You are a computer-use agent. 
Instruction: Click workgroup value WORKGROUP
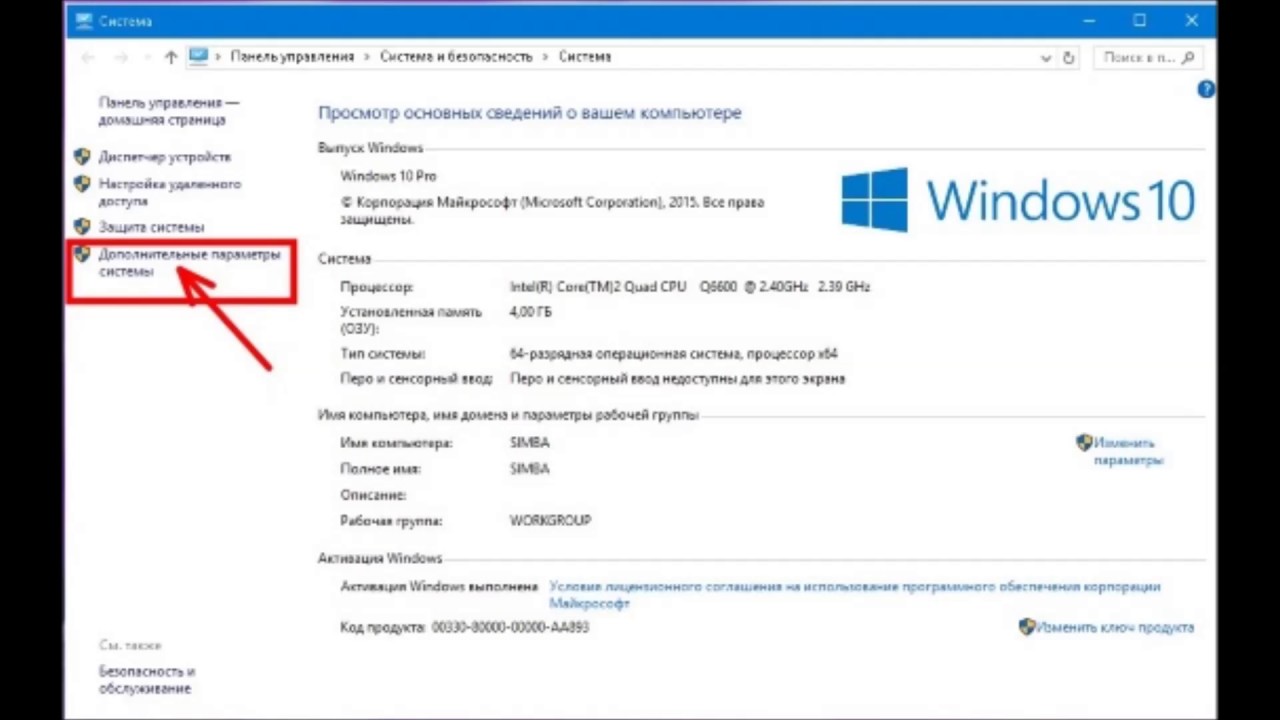tap(551, 521)
